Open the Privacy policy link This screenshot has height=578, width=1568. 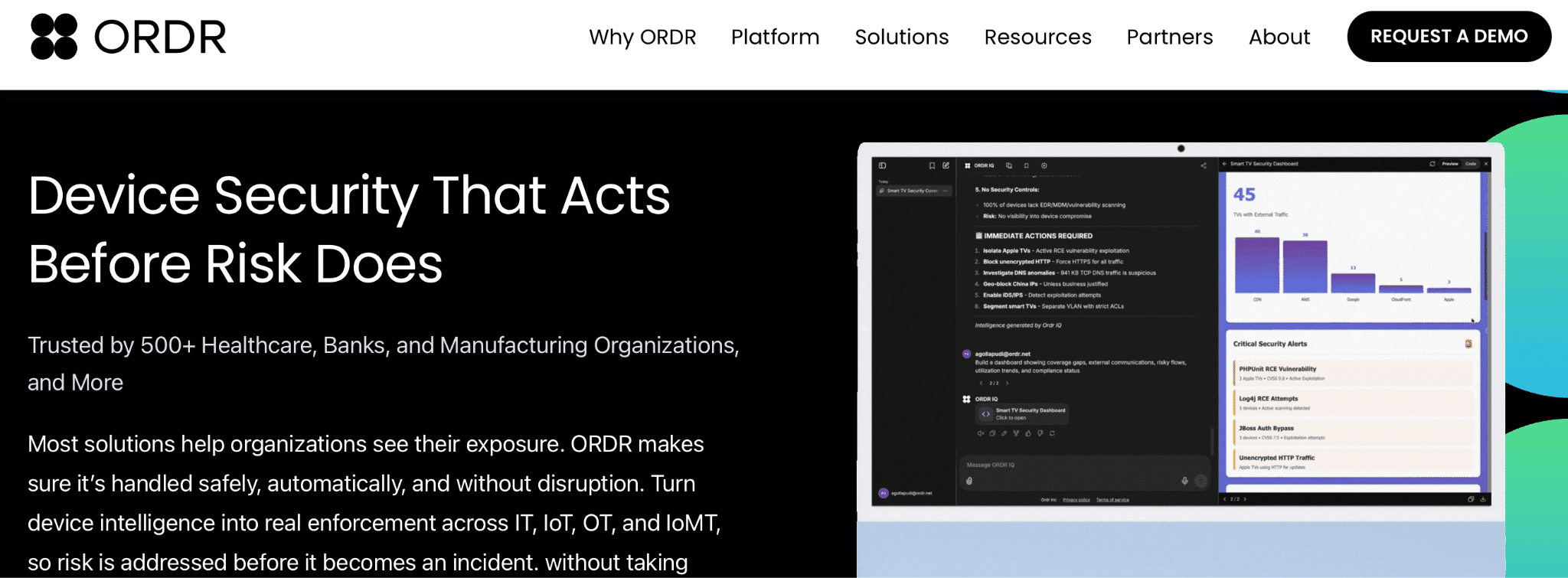(1076, 500)
